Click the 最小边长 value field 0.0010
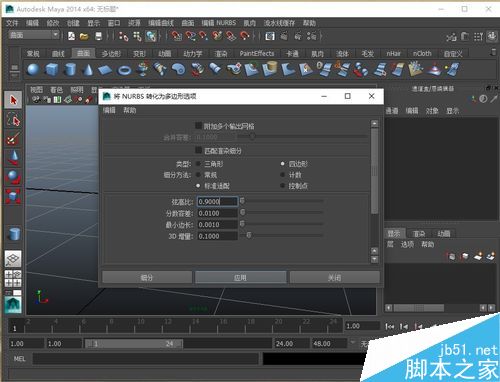Screen dimensions: 500x382 (x=217, y=224)
